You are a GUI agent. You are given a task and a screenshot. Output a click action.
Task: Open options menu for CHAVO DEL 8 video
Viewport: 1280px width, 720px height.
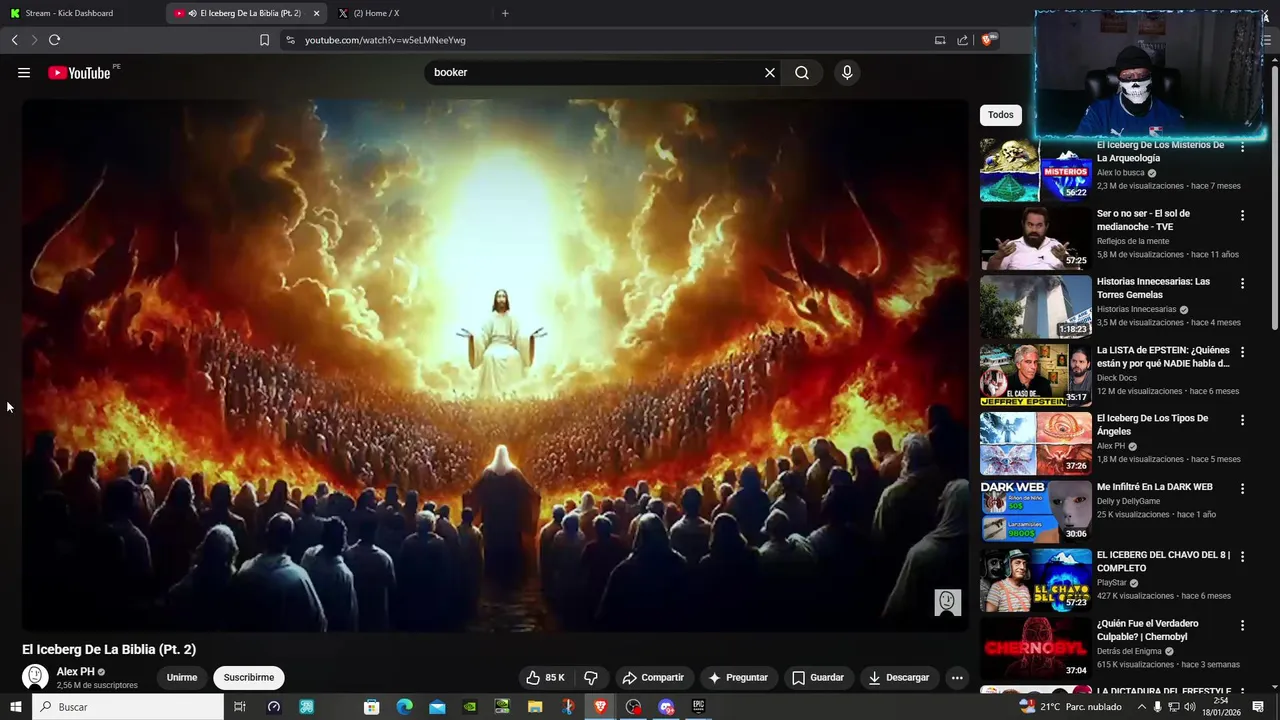point(1243,557)
